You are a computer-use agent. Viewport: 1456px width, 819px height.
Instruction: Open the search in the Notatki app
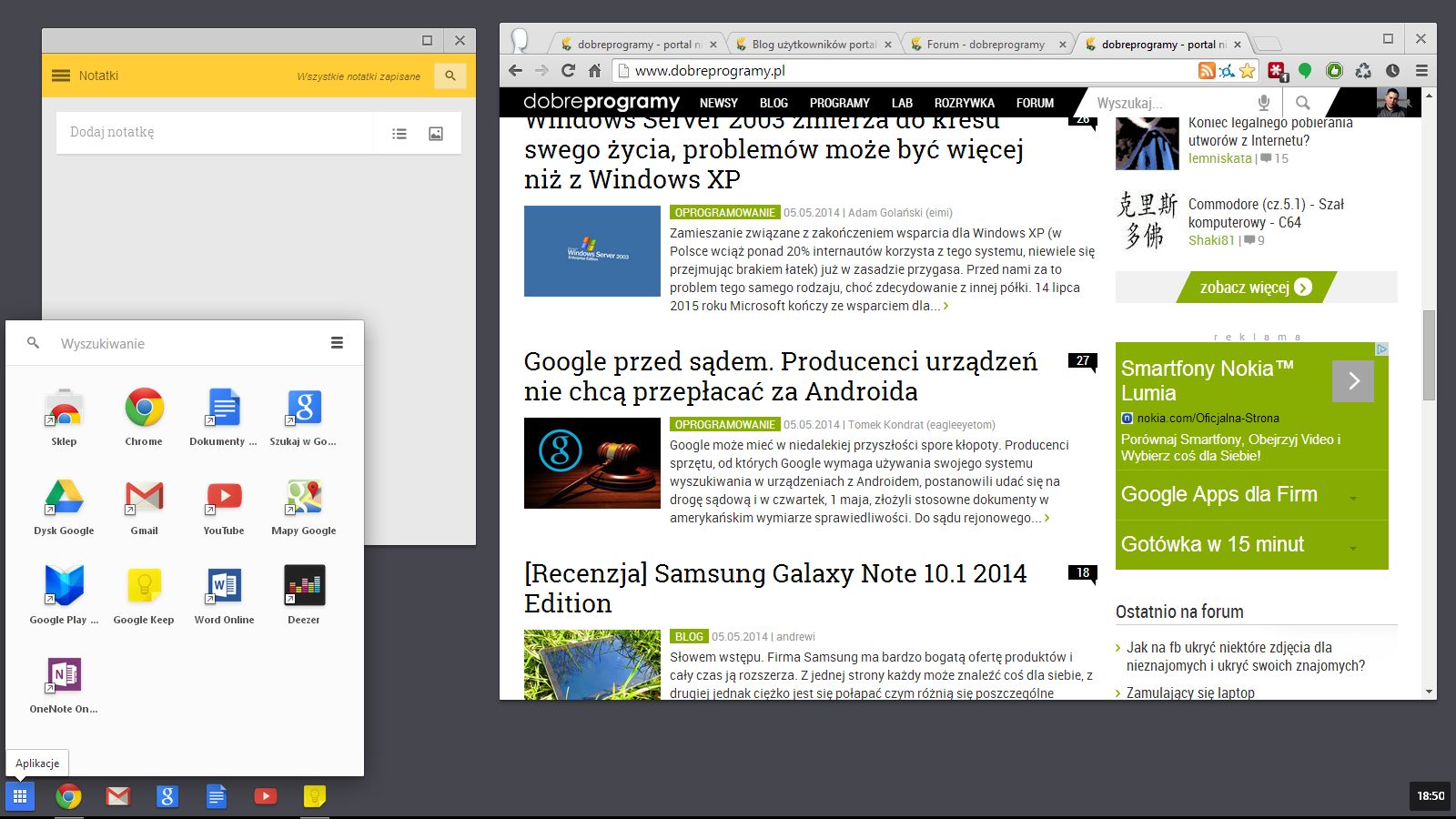click(450, 76)
